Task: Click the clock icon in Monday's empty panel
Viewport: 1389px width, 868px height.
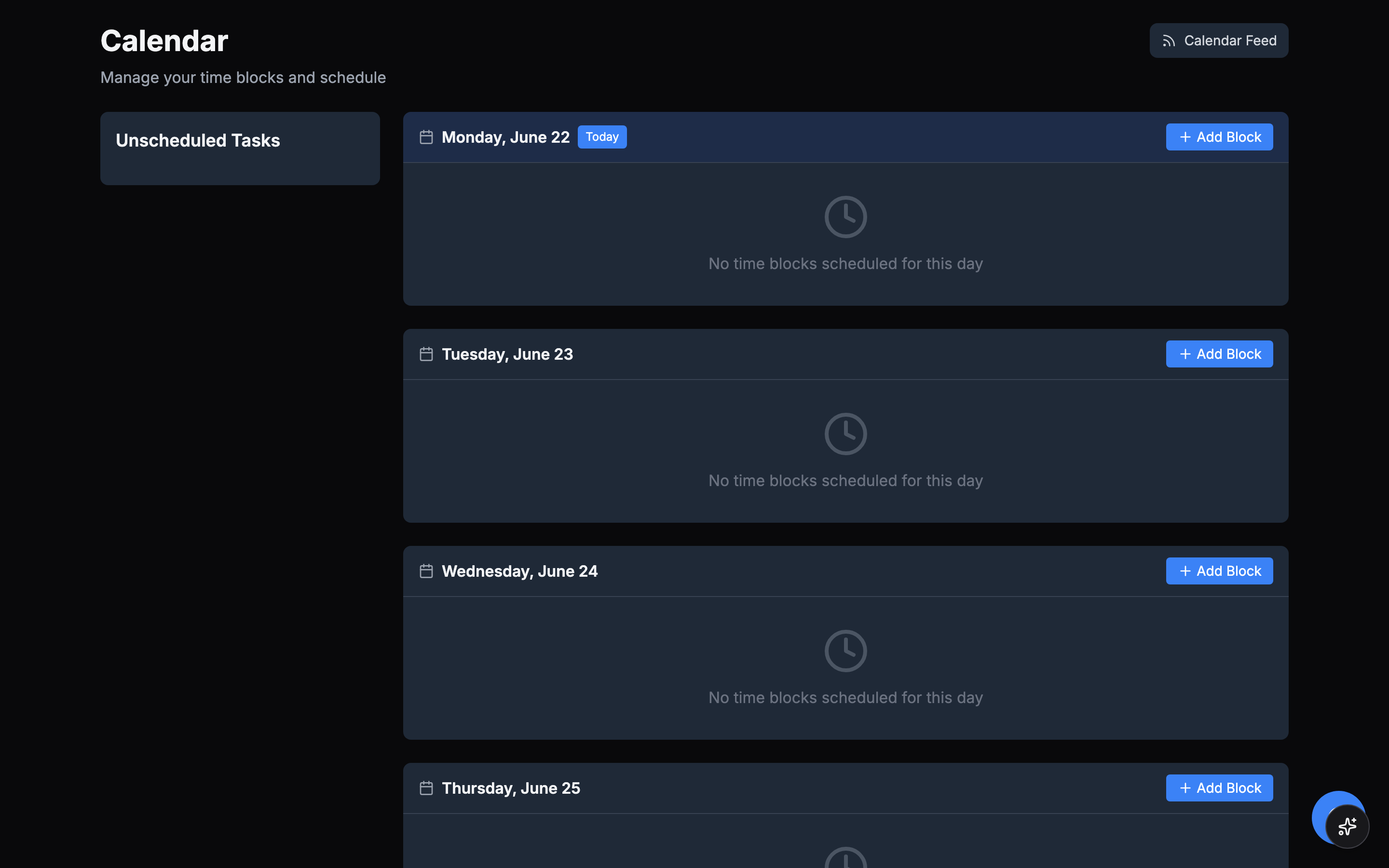Action: point(845,217)
